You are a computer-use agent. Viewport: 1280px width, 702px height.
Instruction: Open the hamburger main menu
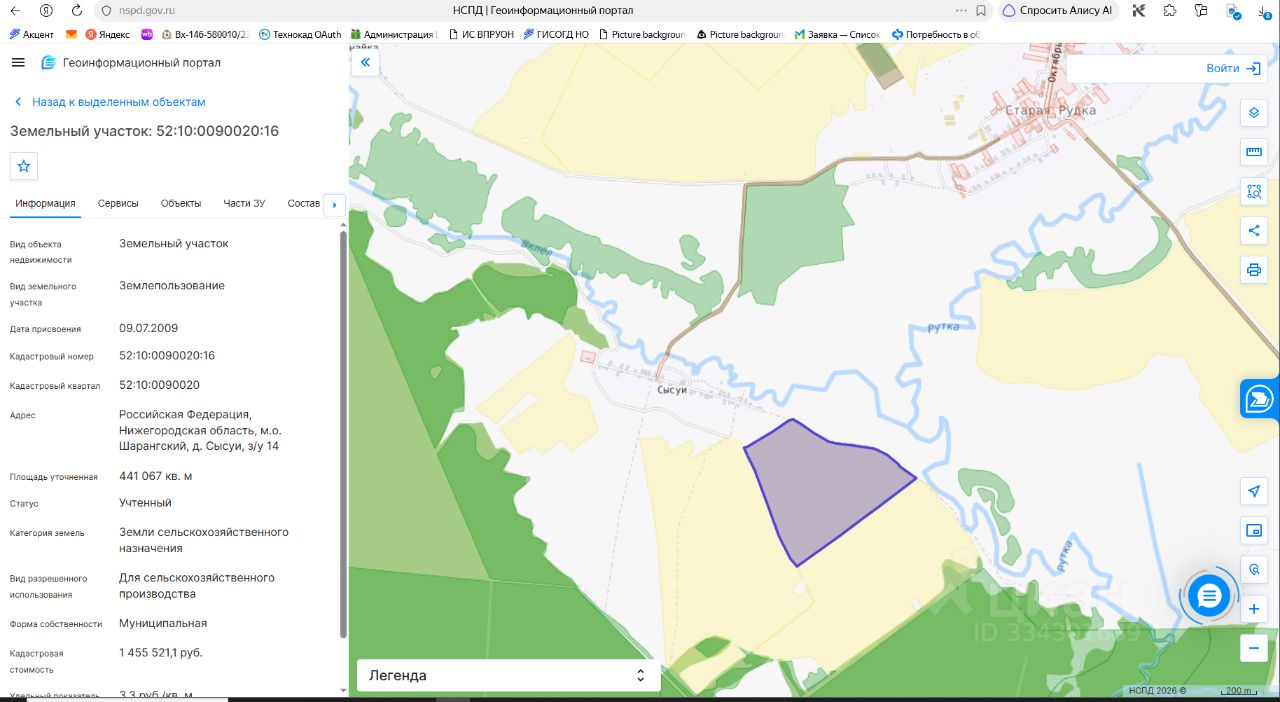18,62
